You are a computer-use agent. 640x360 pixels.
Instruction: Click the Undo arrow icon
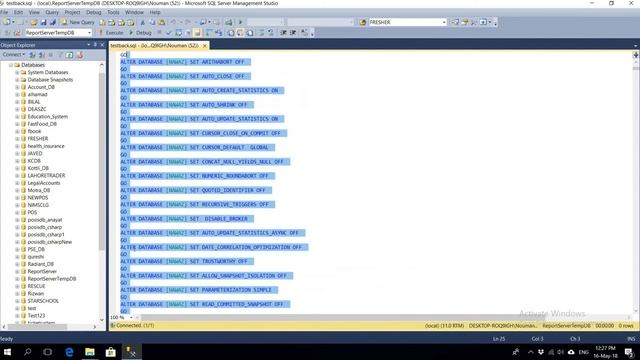click(173, 22)
